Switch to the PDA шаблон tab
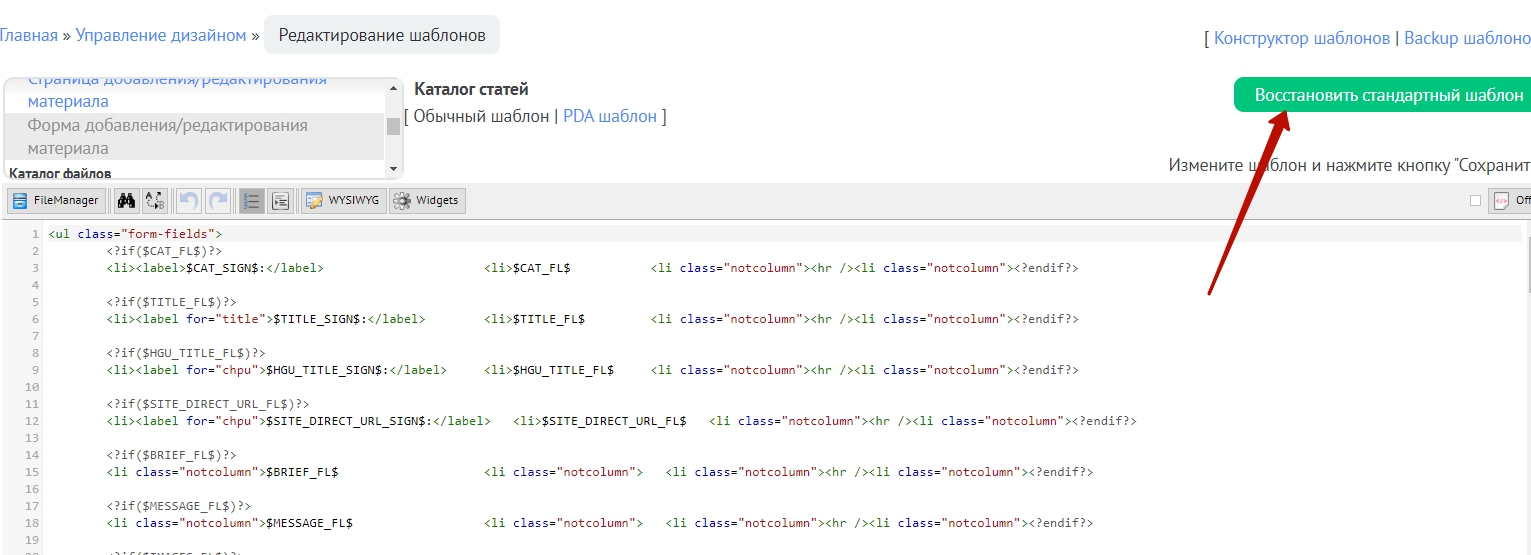This screenshot has width=1531, height=555. click(x=610, y=116)
